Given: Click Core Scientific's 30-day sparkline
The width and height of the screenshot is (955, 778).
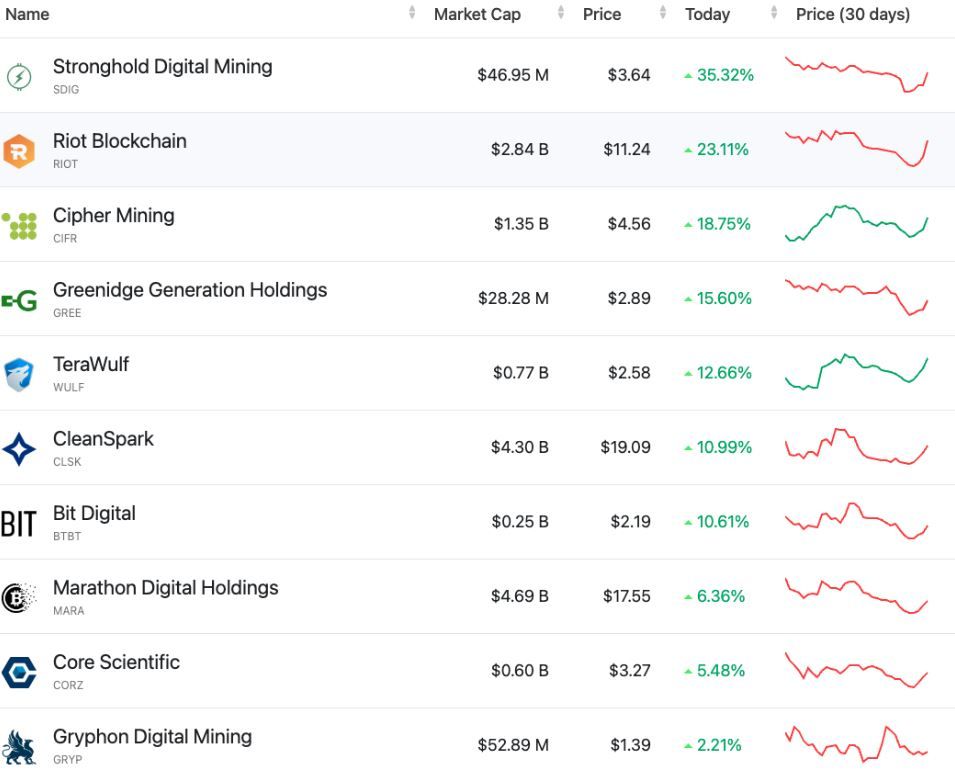Looking at the screenshot, I should (856, 670).
